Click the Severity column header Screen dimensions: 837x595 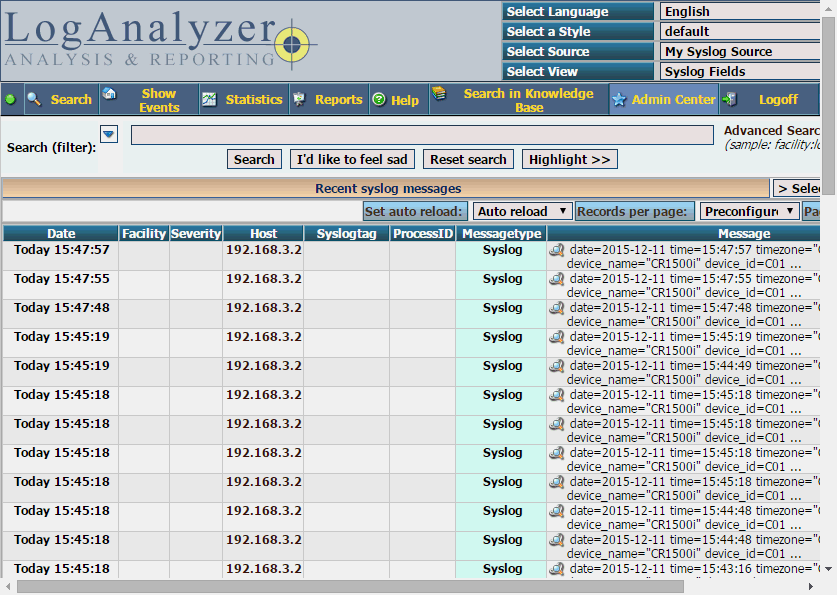[x=196, y=233]
